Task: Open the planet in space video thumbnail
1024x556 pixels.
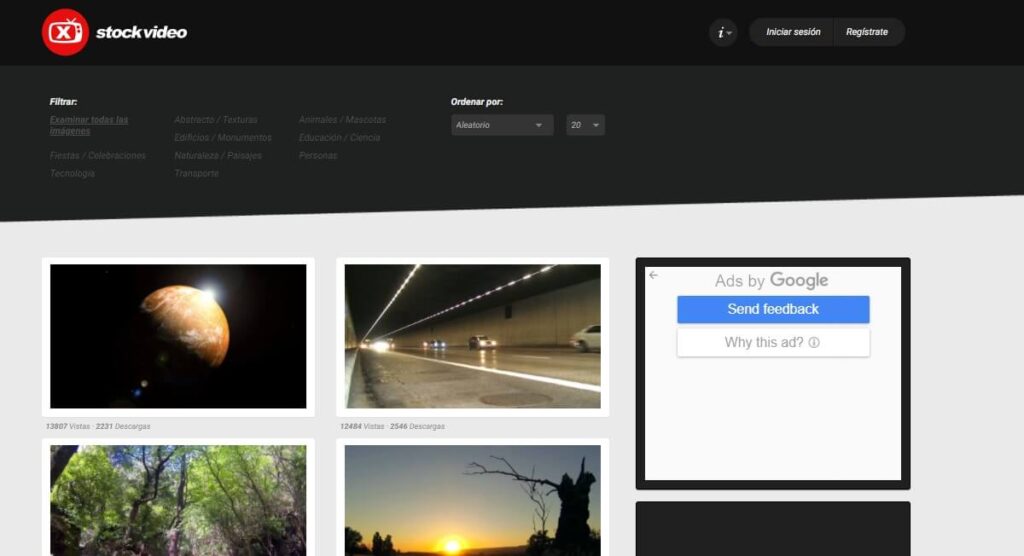Action: pos(178,336)
